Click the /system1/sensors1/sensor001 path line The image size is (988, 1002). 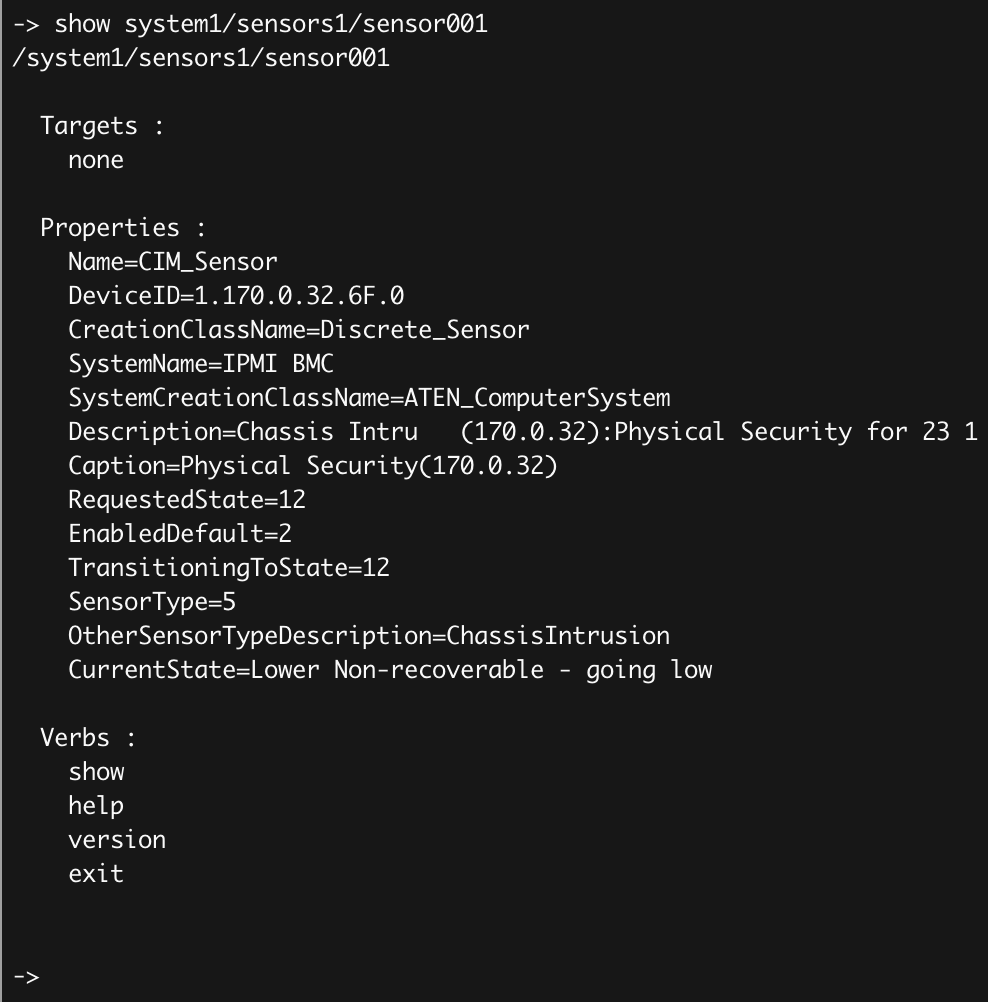[201, 58]
